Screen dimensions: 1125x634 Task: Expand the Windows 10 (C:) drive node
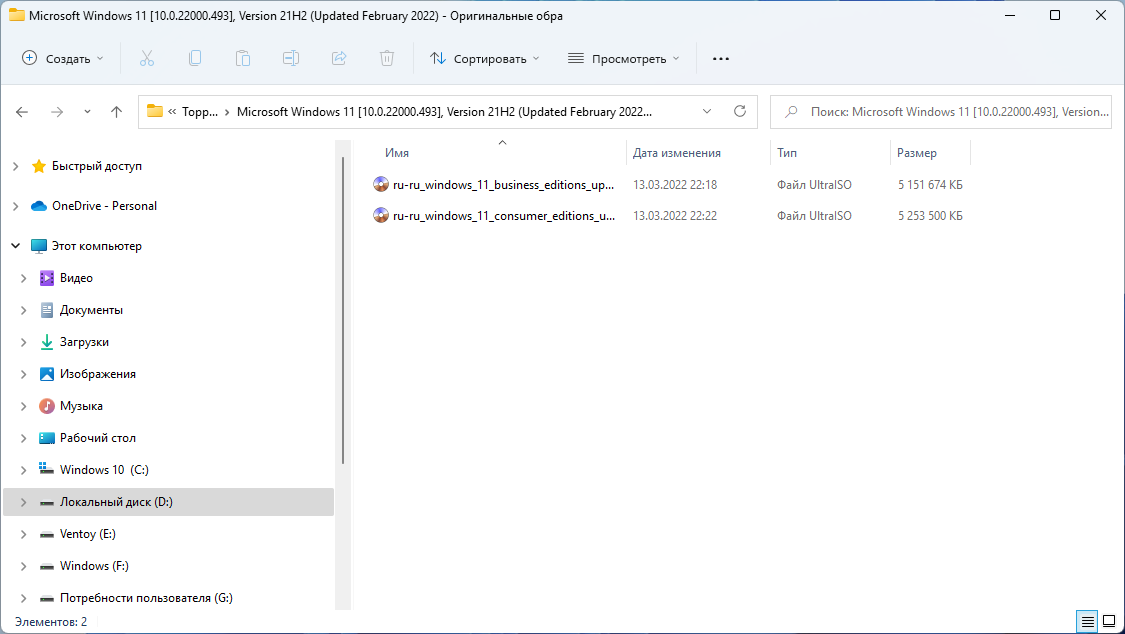pyautogui.click(x=23, y=470)
